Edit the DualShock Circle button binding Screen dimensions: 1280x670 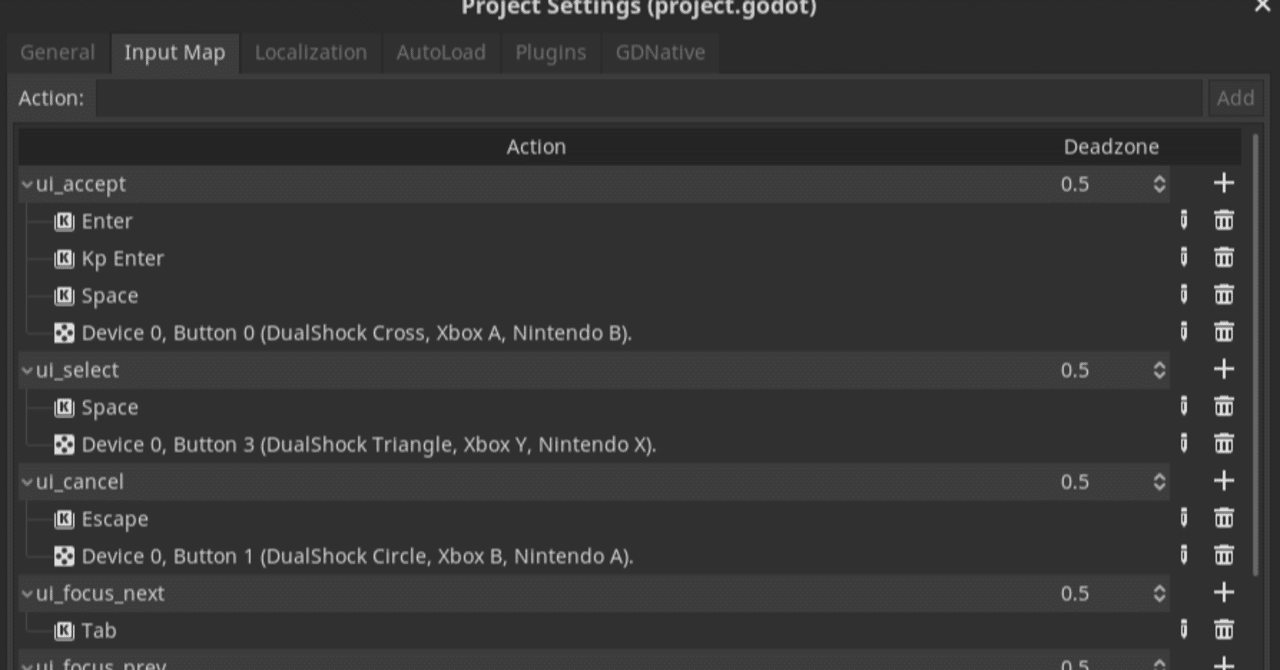pos(1184,555)
